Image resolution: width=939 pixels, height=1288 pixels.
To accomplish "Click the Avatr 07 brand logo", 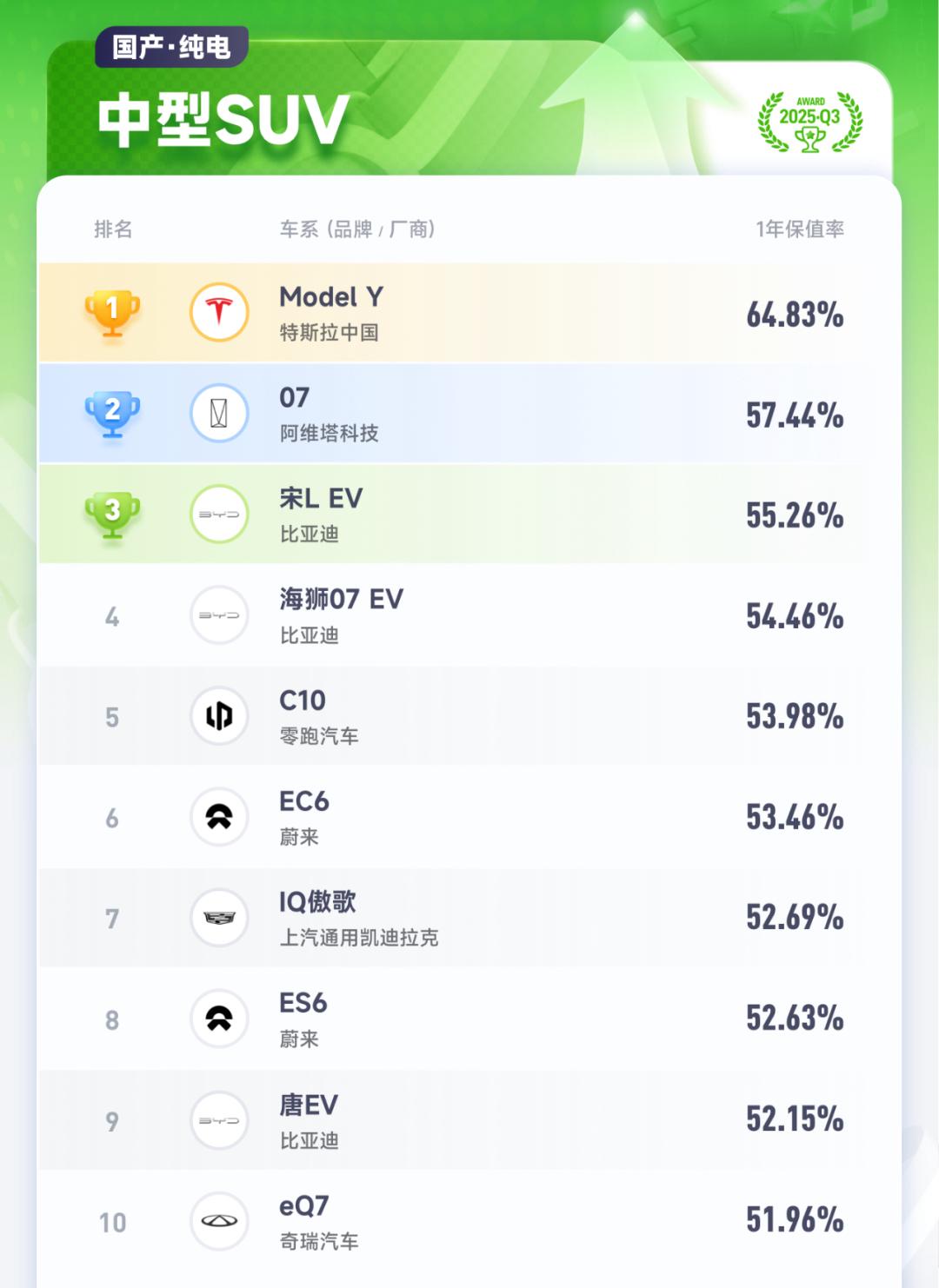I will [x=219, y=413].
